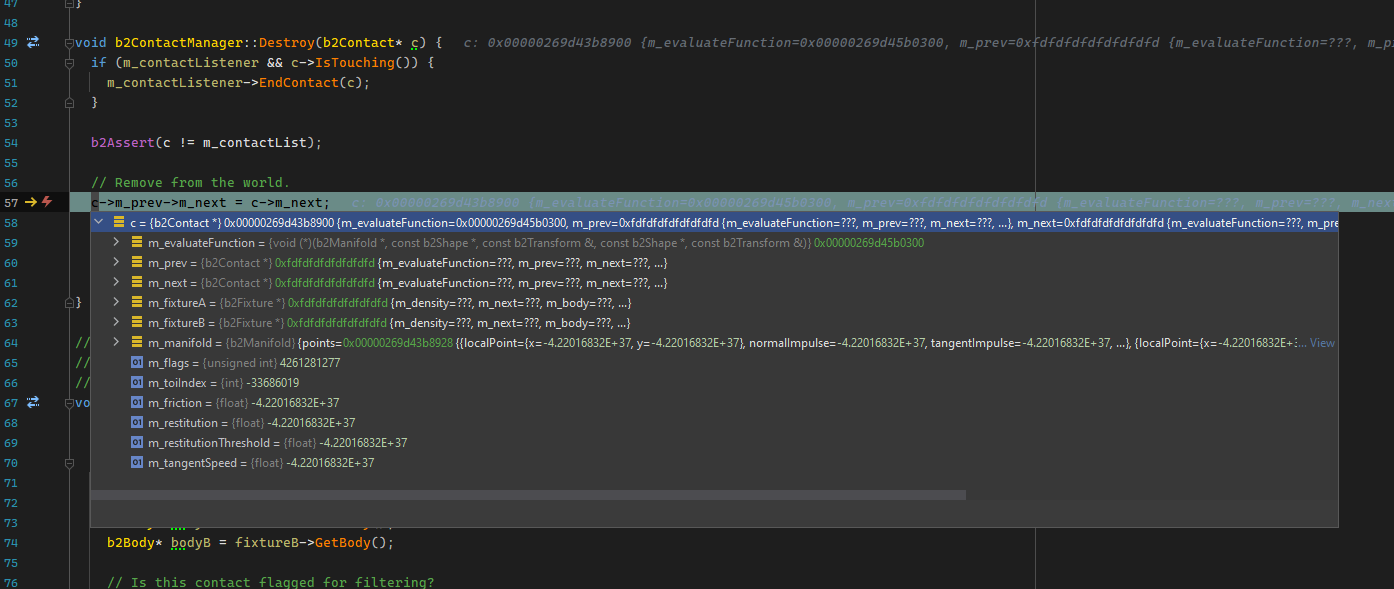This screenshot has height=589, width=1394.
Task: Click the struct icon beside m_fixtureA
Action: point(137,302)
